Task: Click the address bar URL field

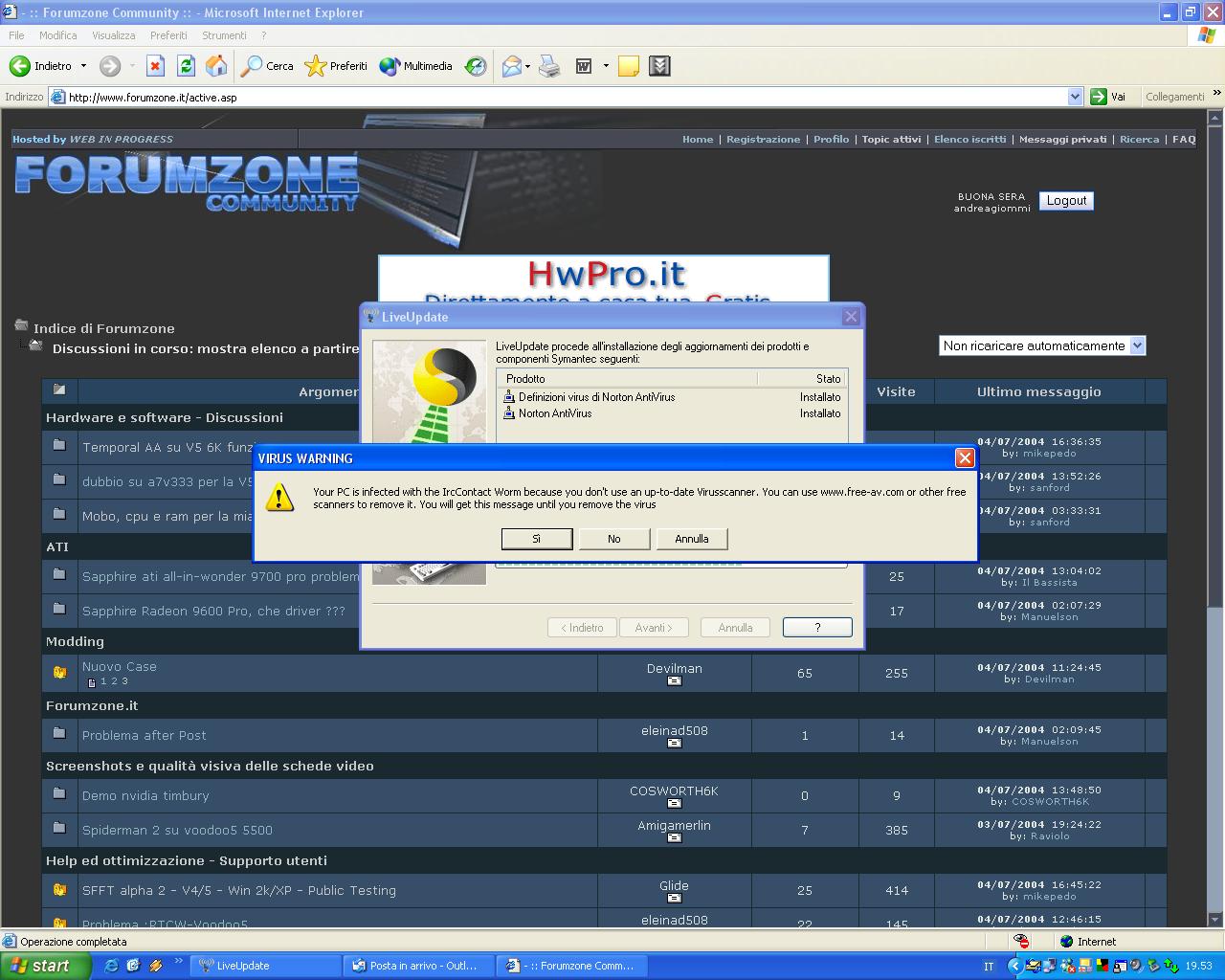Action: point(565,97)
